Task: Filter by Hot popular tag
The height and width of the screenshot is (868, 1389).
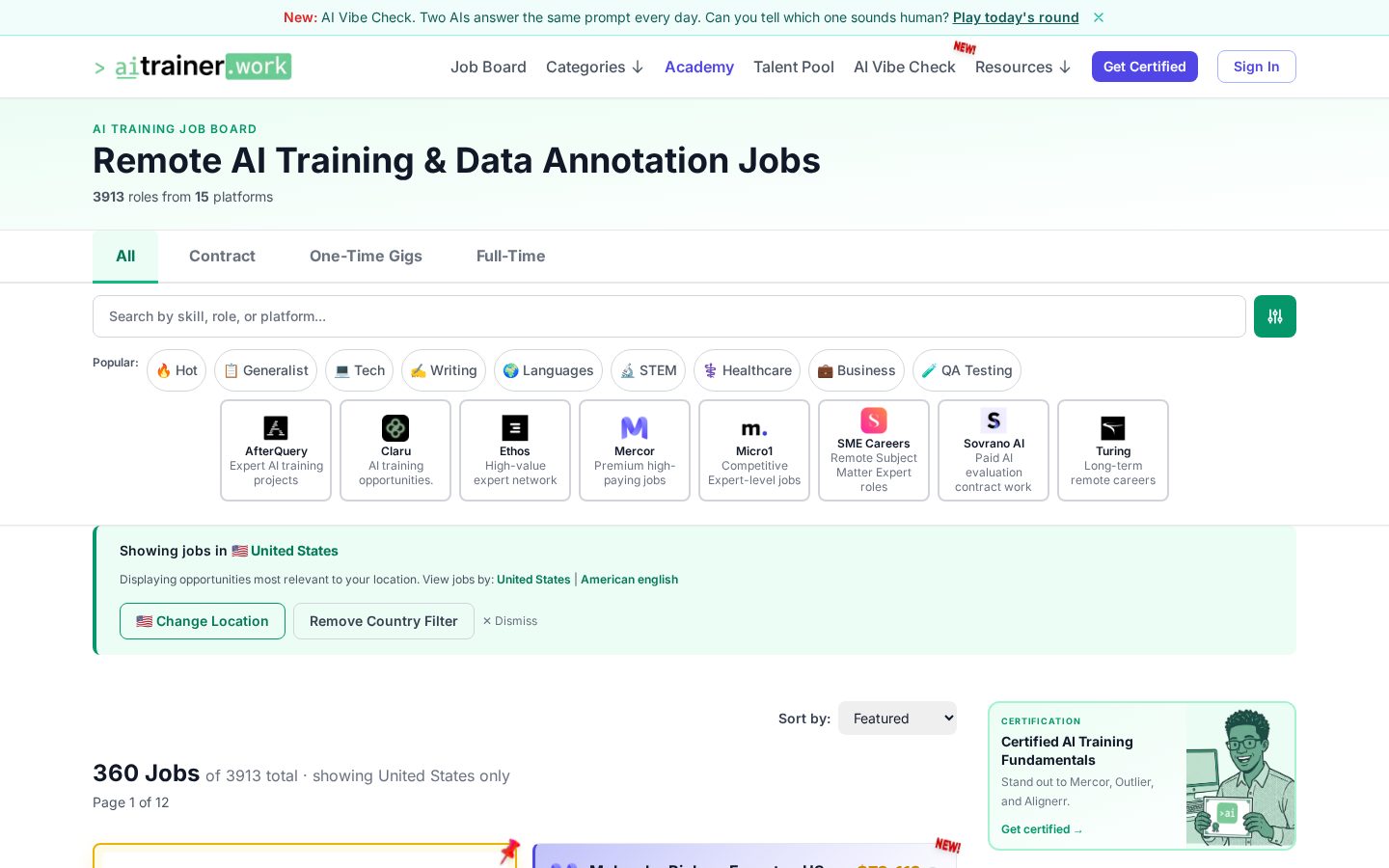Action: coord(177,370)
